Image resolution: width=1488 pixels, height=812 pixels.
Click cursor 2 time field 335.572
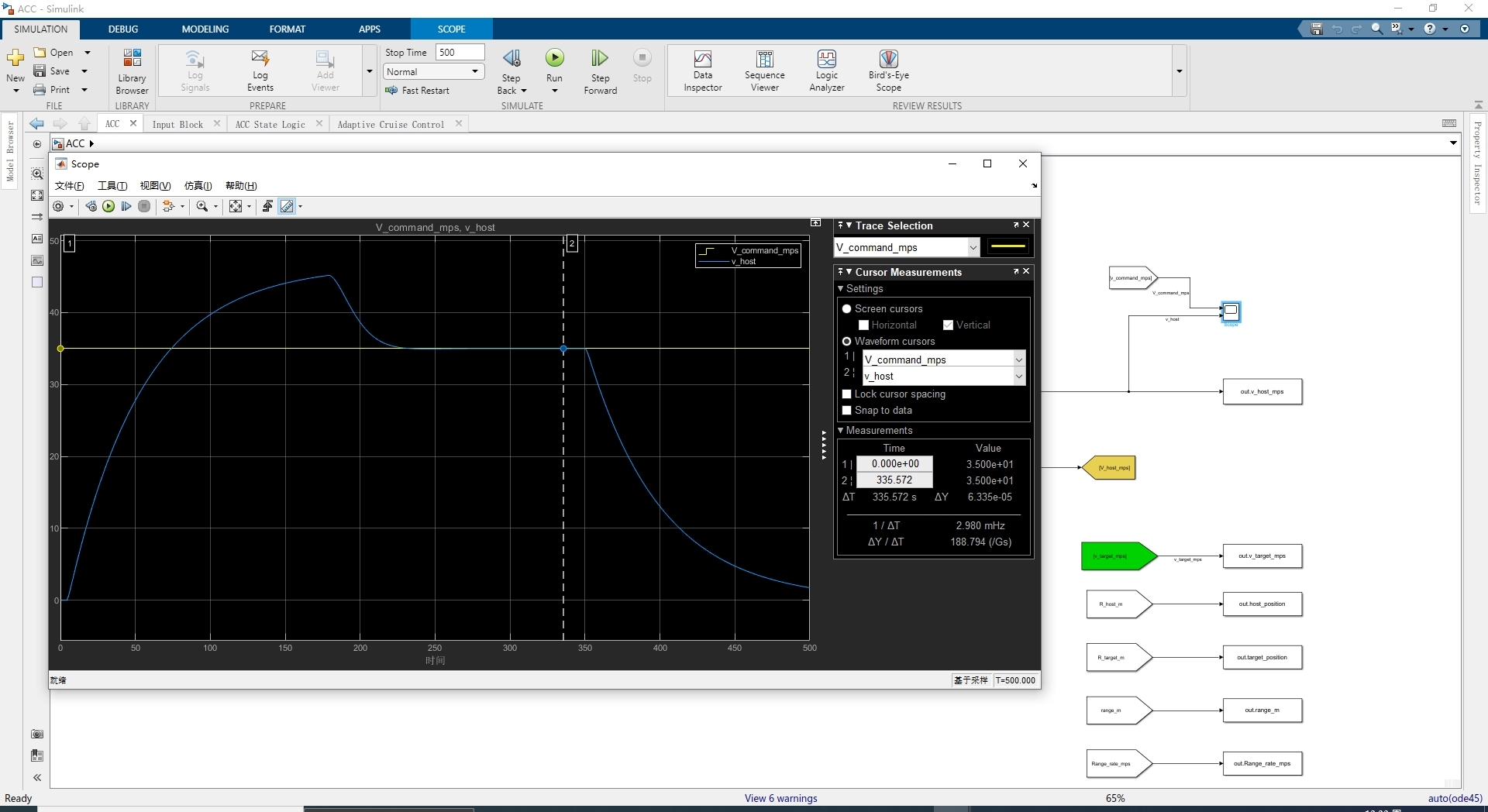894,480
